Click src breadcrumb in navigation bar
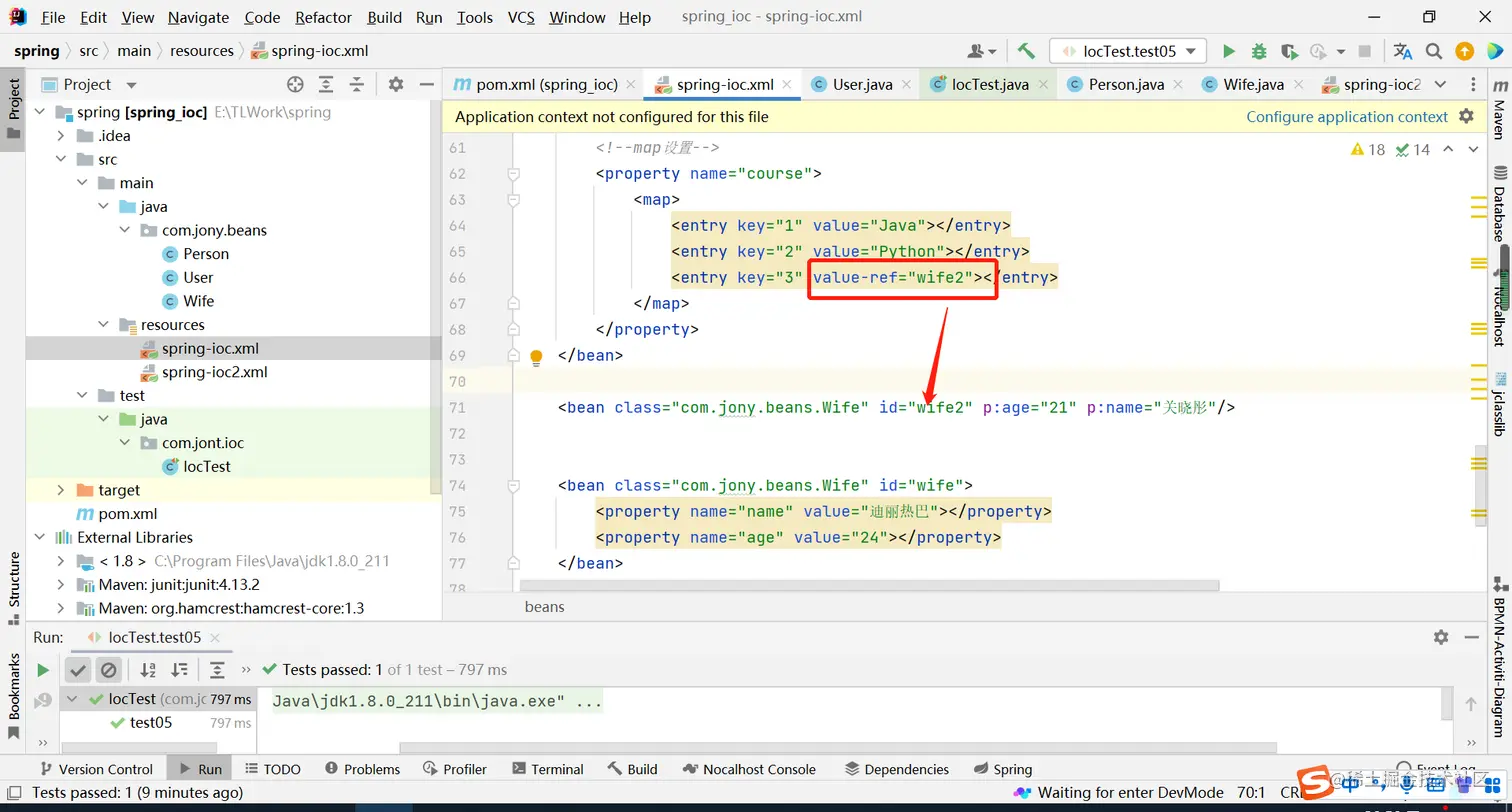 (89, 51)
